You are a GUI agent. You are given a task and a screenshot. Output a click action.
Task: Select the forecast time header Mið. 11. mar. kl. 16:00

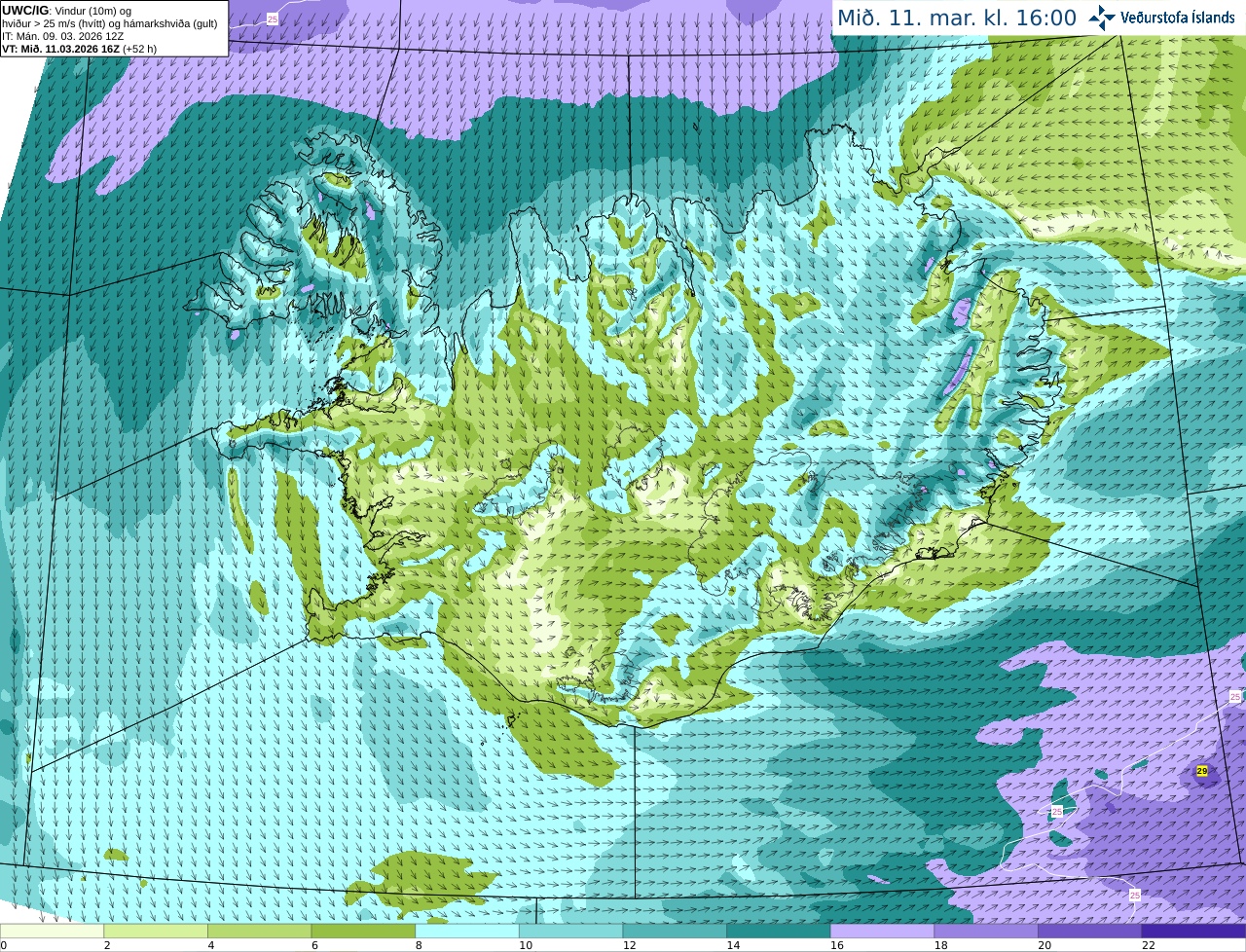[957, 18]
